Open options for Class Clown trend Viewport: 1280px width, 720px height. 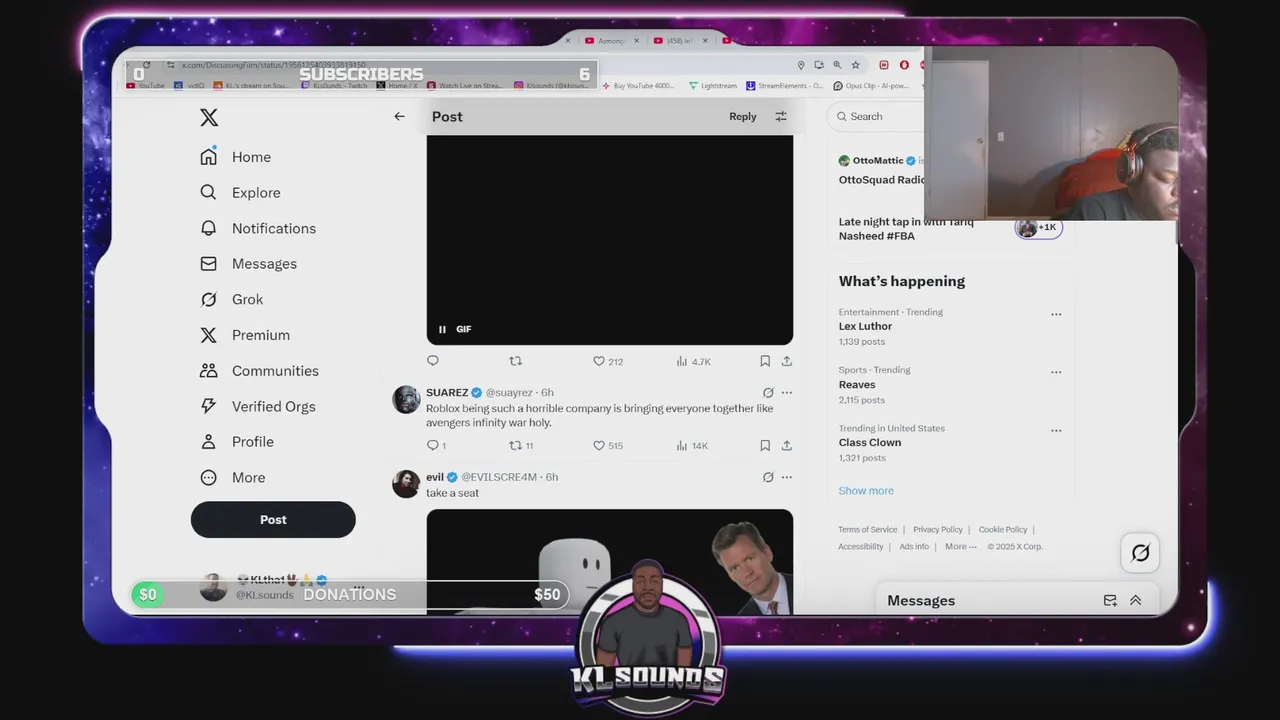(1056, 430)
